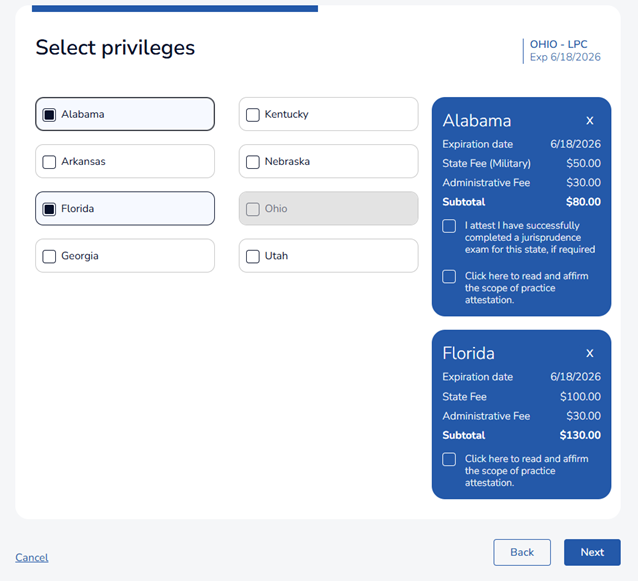Select the Utah checkbox
Image resolution: width=638 pixels, height=581 pixels.
(x=253, y=256)
